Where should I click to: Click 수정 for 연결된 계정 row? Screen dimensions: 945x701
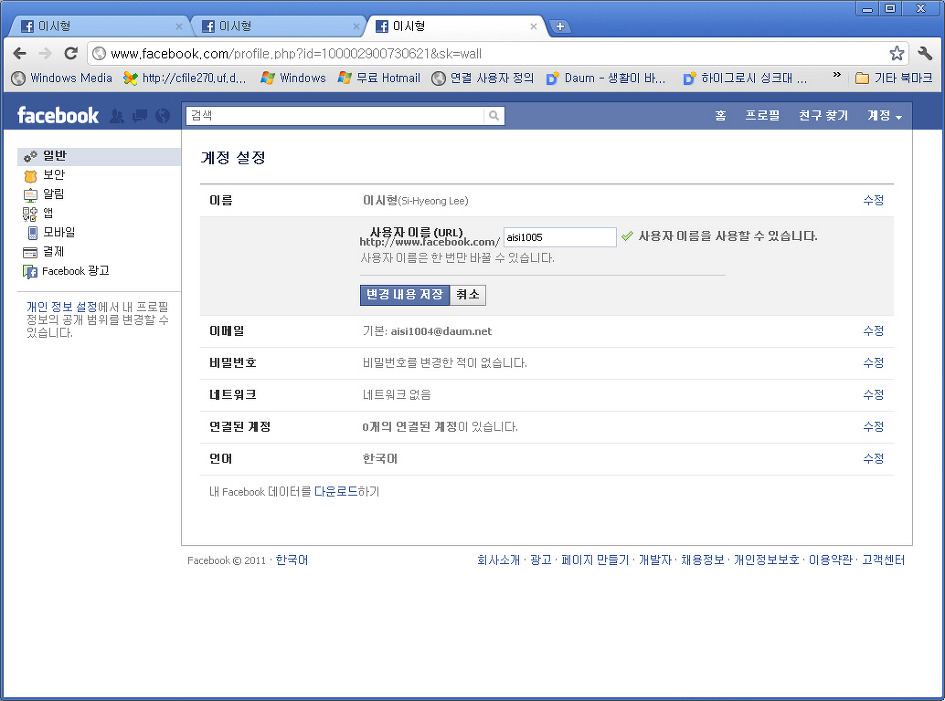(x=874, y=427)
